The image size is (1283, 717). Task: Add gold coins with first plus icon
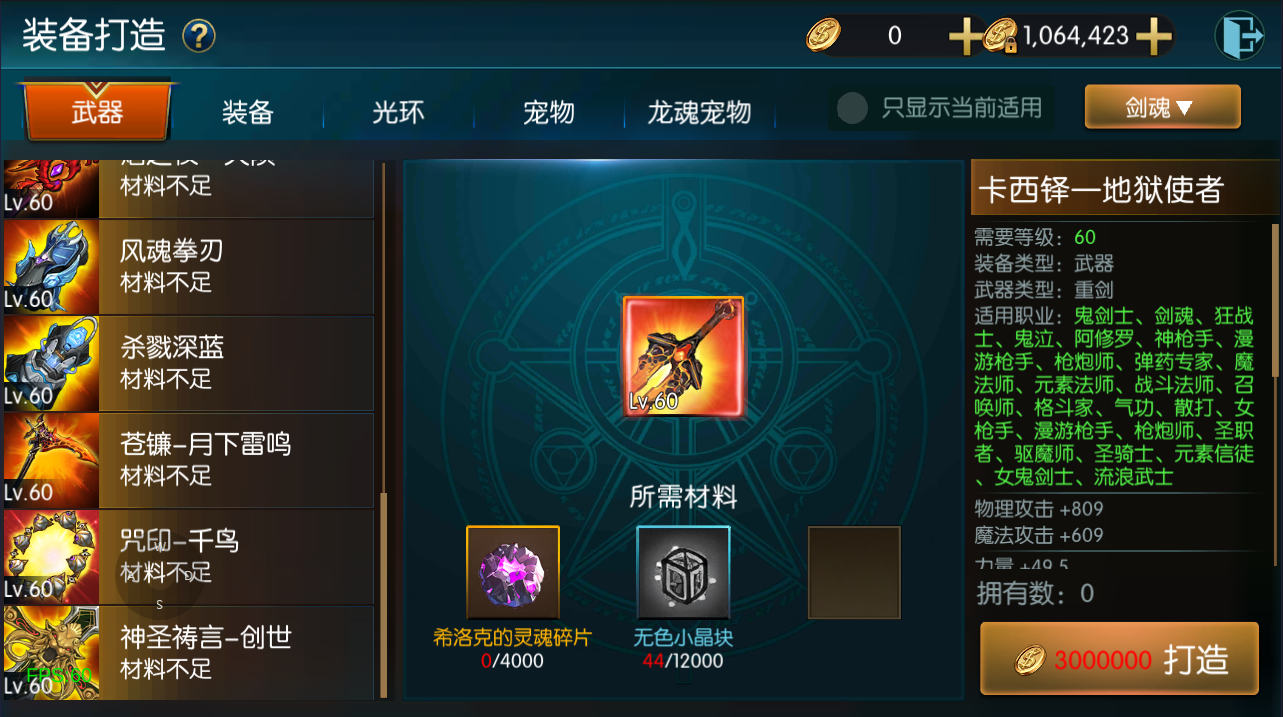[965, 37]
